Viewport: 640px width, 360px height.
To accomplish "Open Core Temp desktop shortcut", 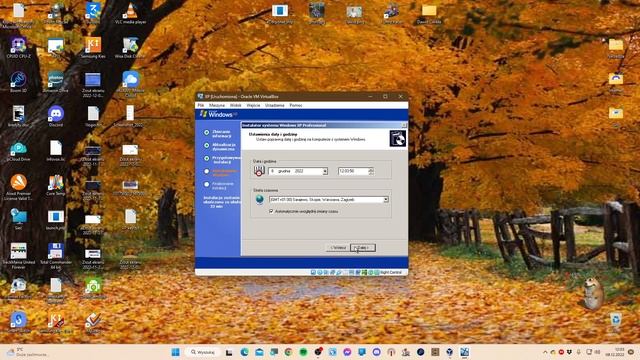I will pos(56,186).
